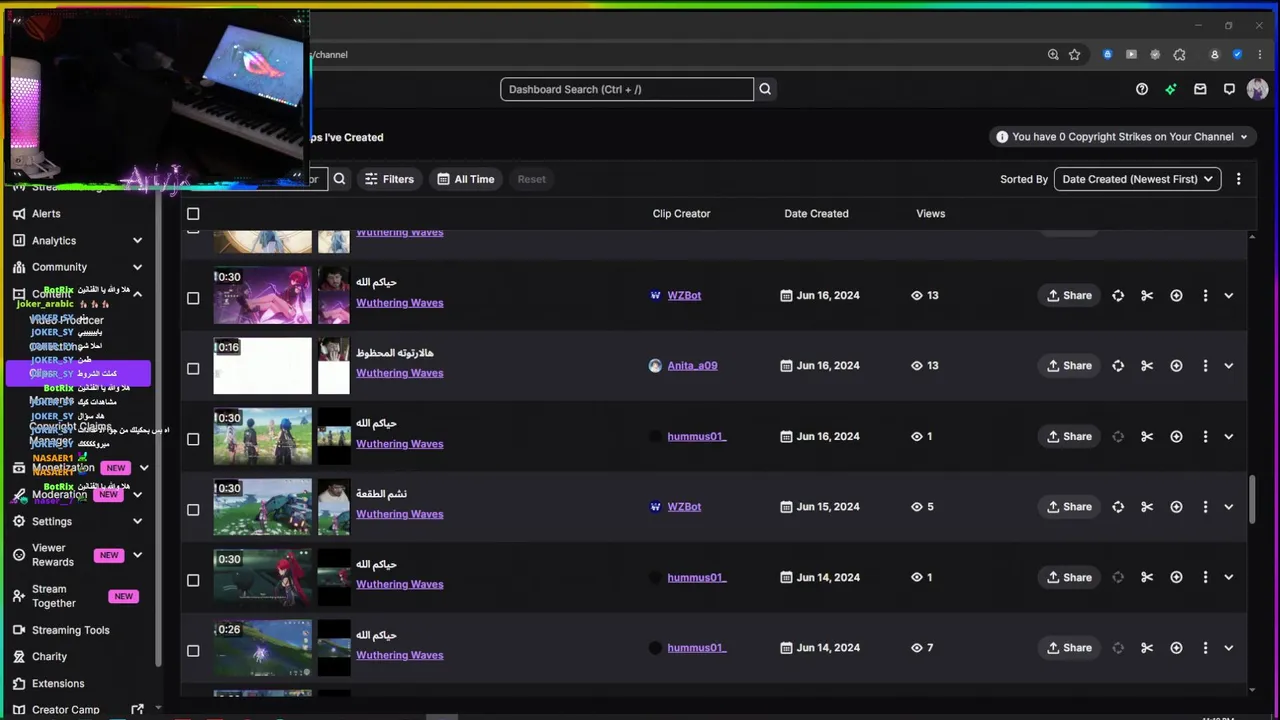The height and width of the screenshot is (720, 1280).
Task: Select checkbox for WZBot Jun 16 clip
Action: coord(193,298)
